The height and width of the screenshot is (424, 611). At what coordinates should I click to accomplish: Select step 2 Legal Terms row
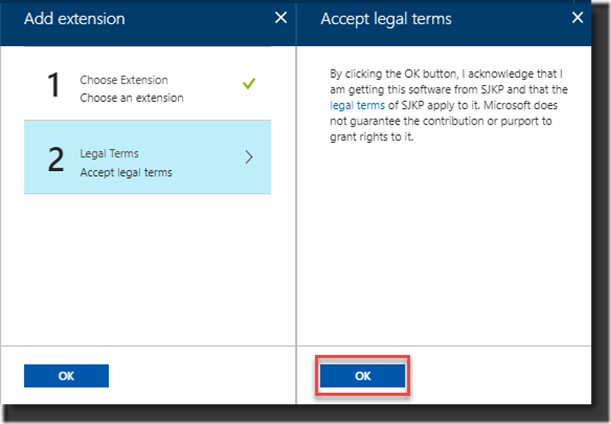147,157
